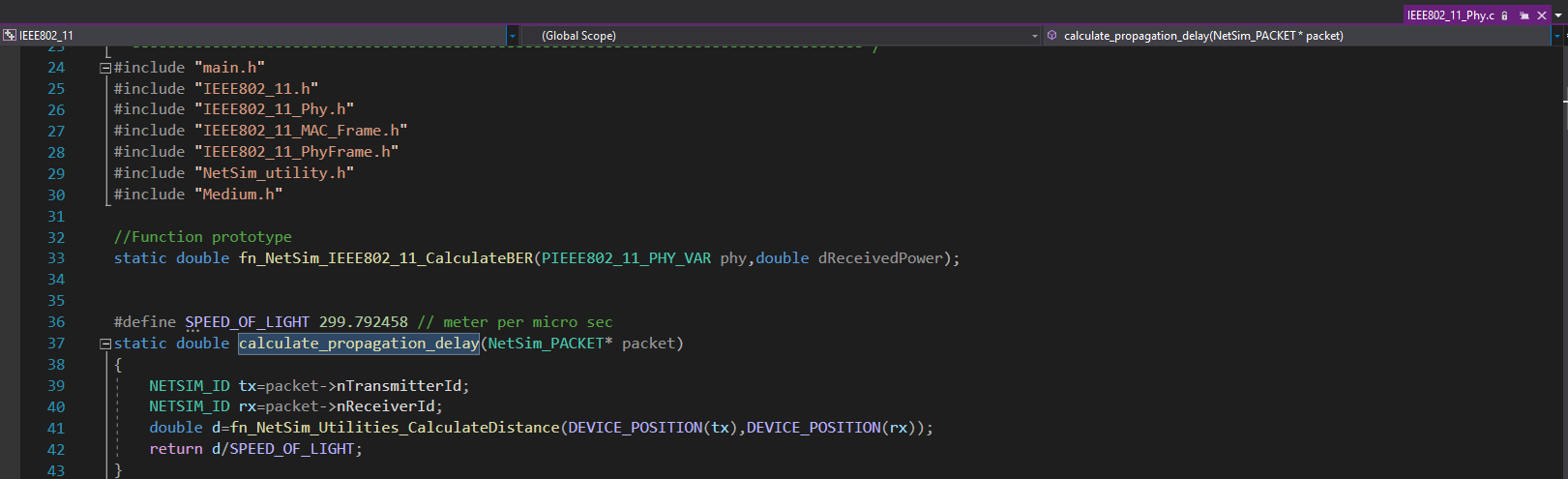This screenshot has width=1568, height=479.
Task: Click DEVICE_POSITION(rx) macro call
Action: point(831,428)
